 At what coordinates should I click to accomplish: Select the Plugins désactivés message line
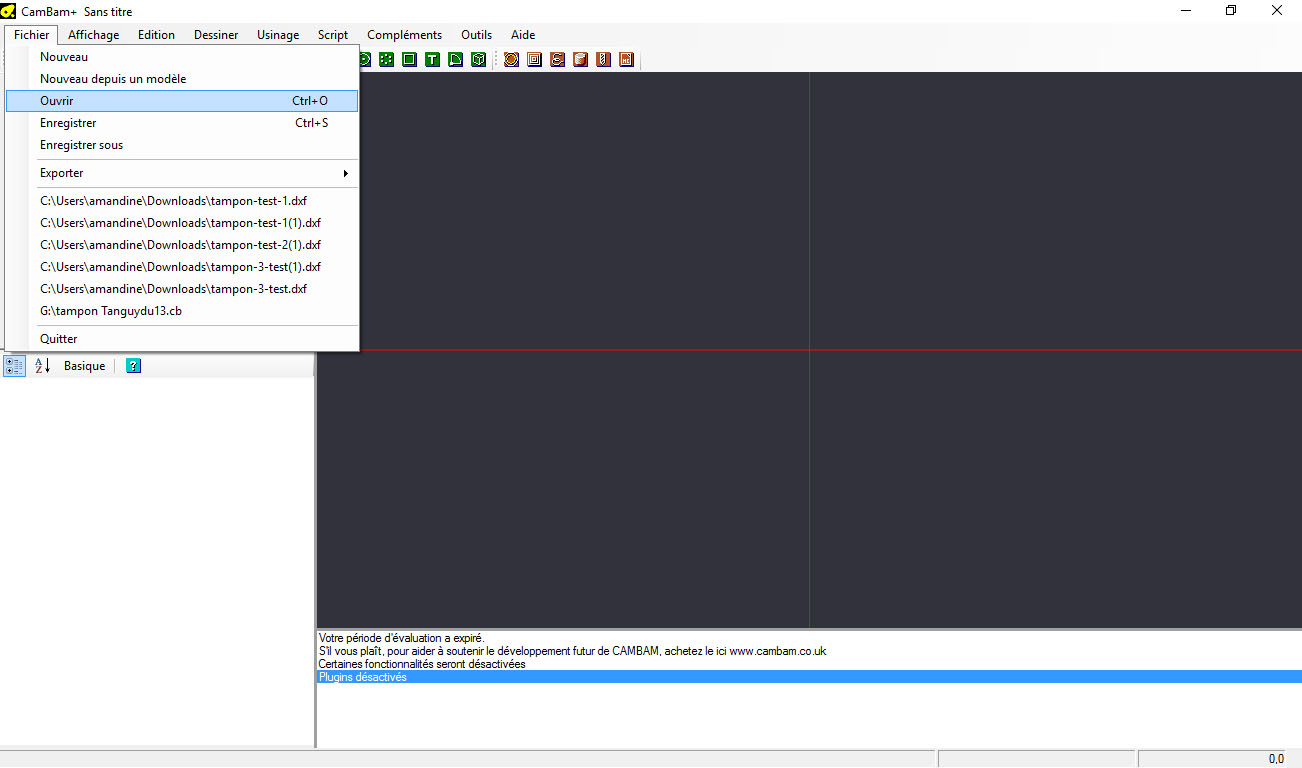click(362, 677)
